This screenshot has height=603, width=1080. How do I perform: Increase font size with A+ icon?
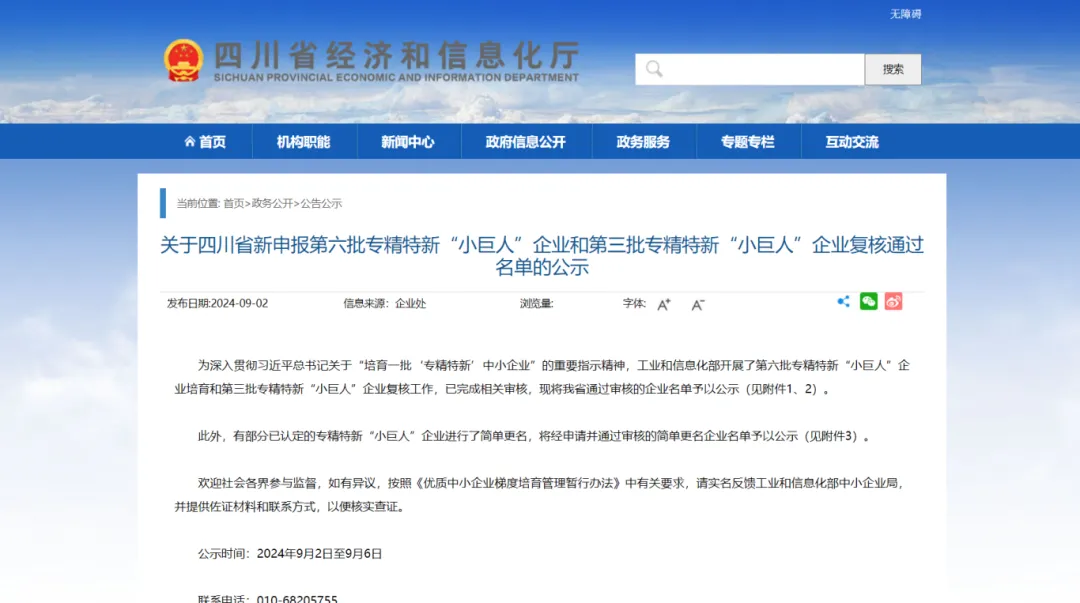click(663, 304)
